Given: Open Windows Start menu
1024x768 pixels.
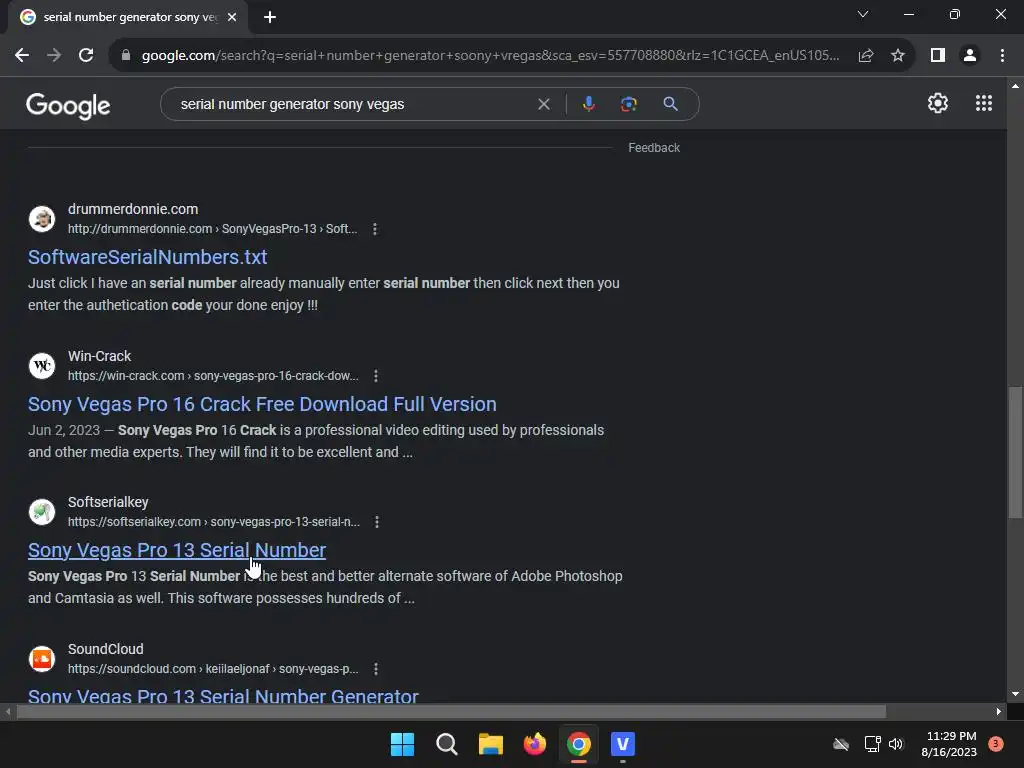Looking at the screenshot, I should coord(402,744).
